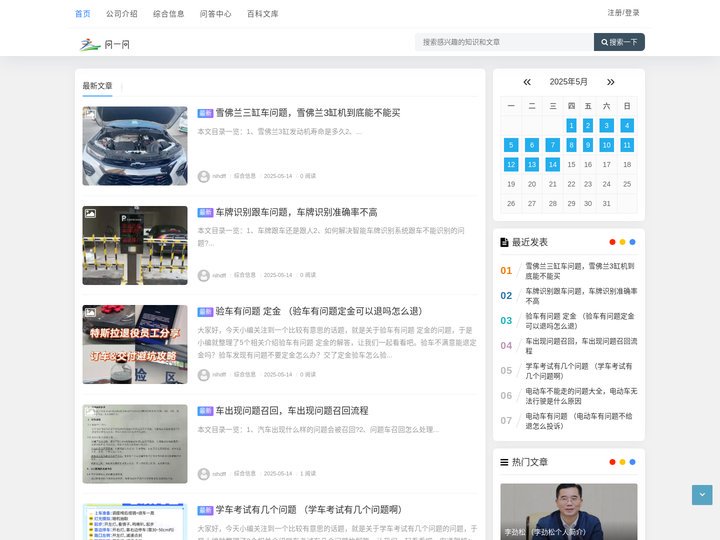Image resolution: width=720 pixels, height=540 pixels.
Task: Select calendar date 1
Action: 571,125
